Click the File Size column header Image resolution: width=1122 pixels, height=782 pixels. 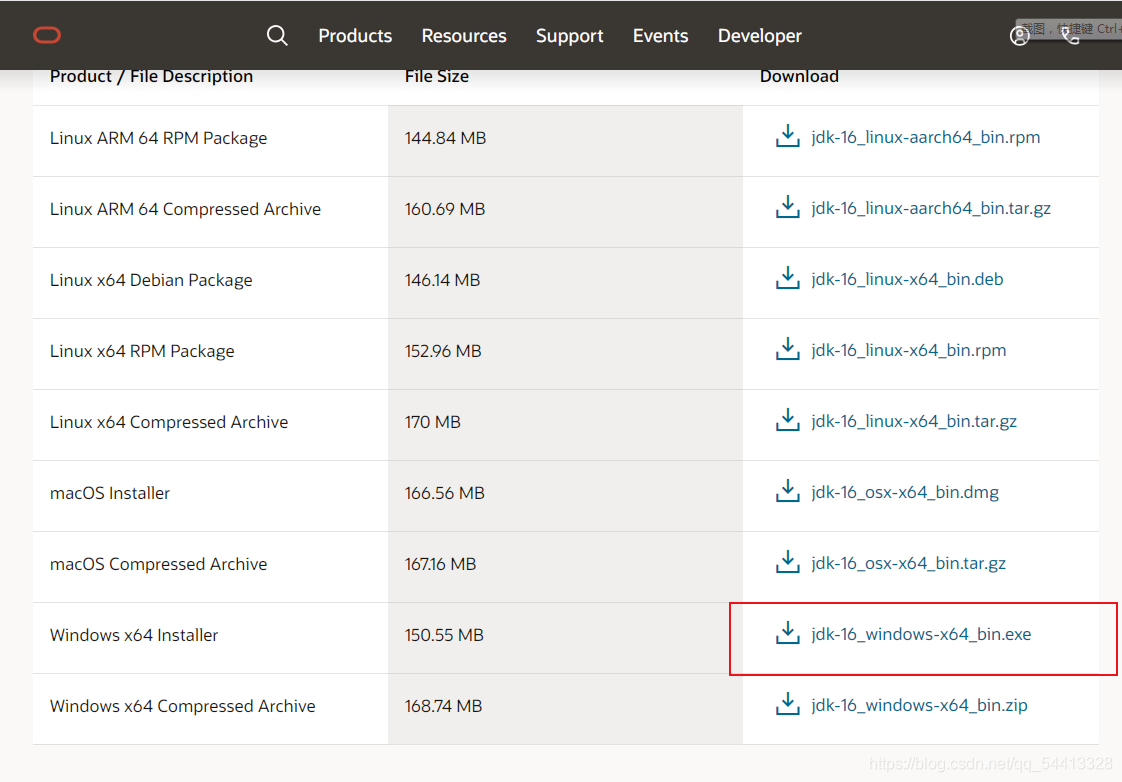[x=436, y=77]
